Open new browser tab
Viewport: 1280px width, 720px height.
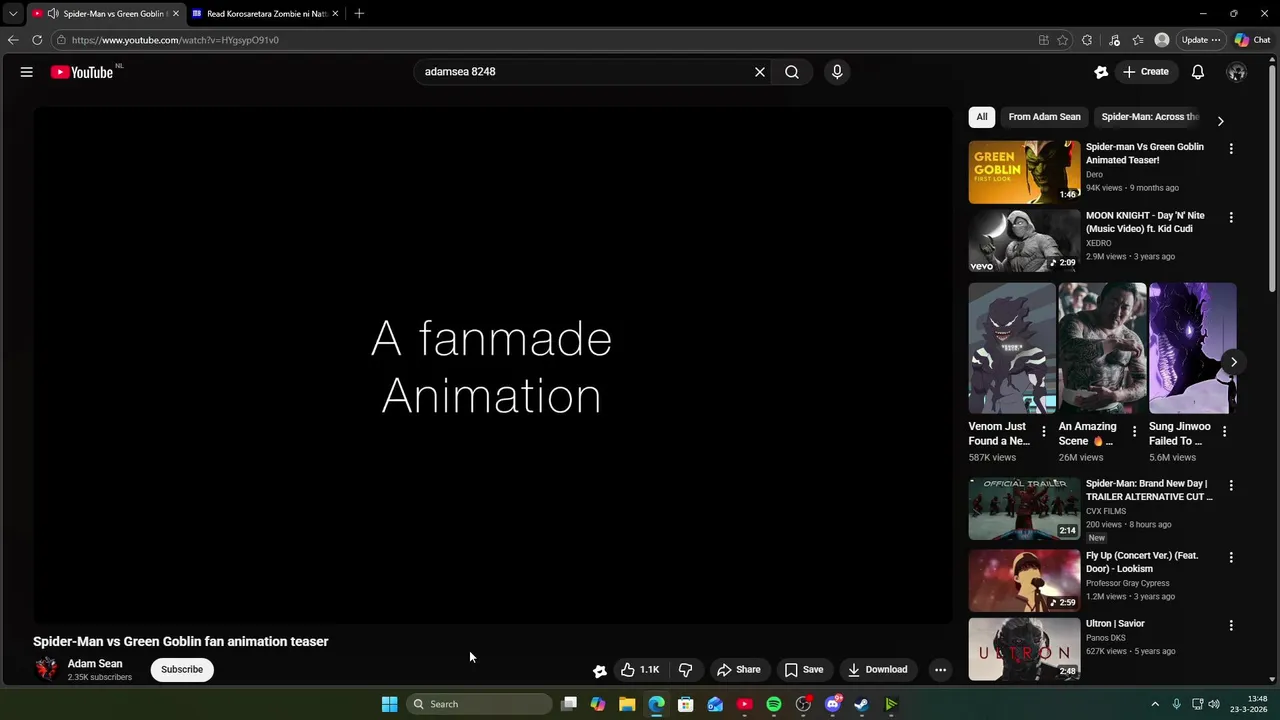[x=359, y=14]
